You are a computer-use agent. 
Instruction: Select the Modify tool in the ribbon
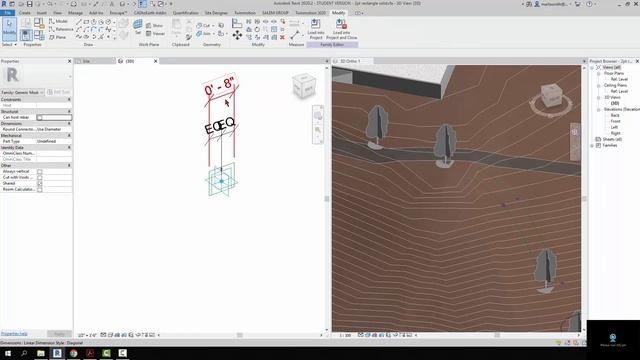pyautogui.click(x=9, y=29)
